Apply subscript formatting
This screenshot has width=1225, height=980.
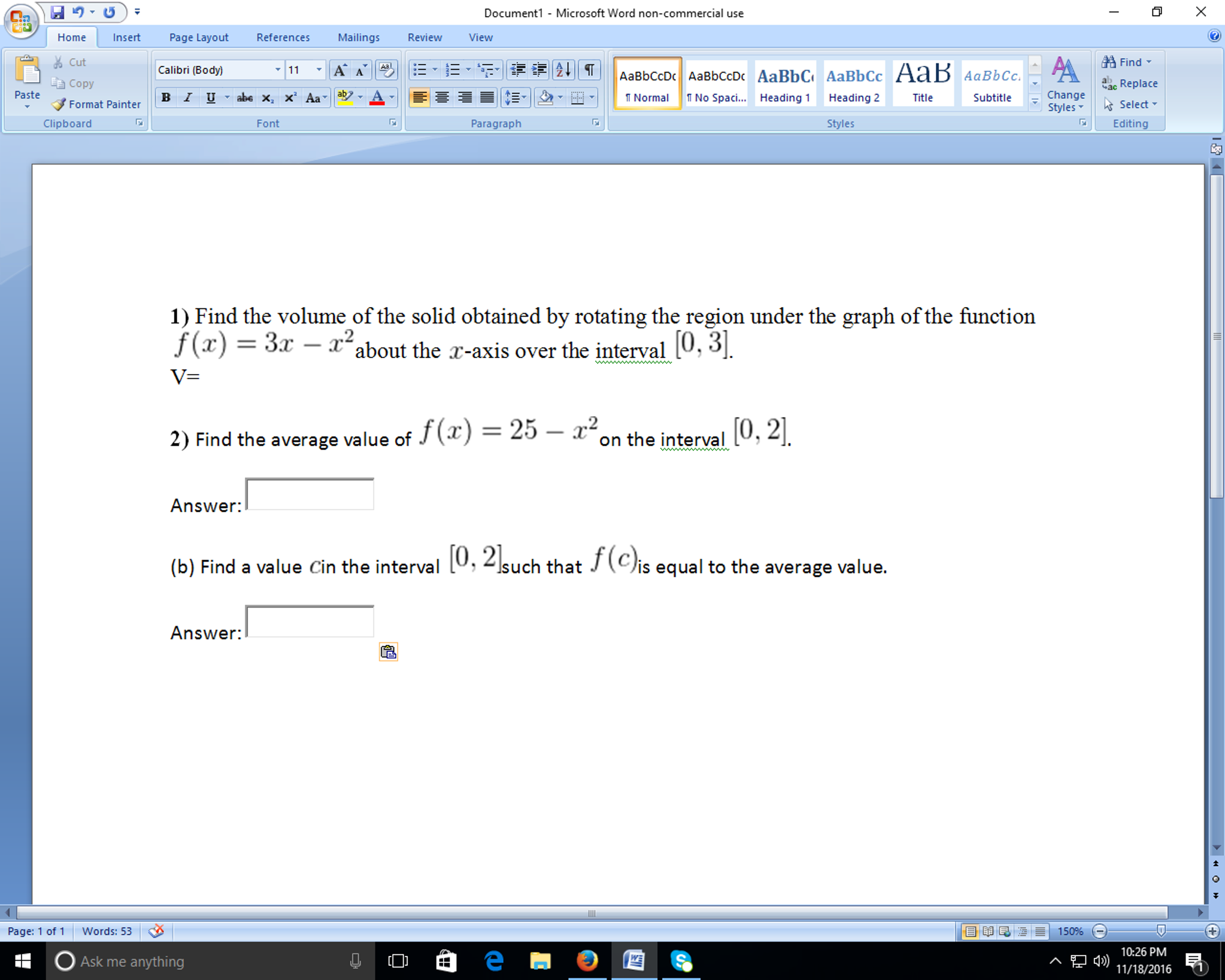click(268, 98)
